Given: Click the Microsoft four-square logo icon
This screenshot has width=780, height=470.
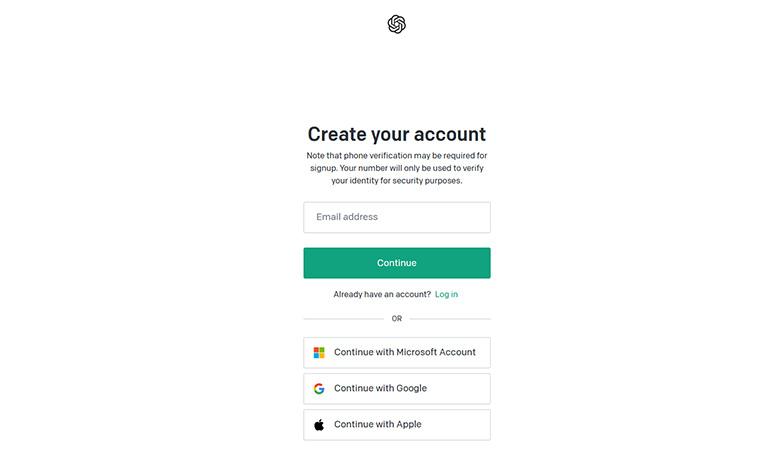Looking at the screenshot, I should [x=319, y=353].
